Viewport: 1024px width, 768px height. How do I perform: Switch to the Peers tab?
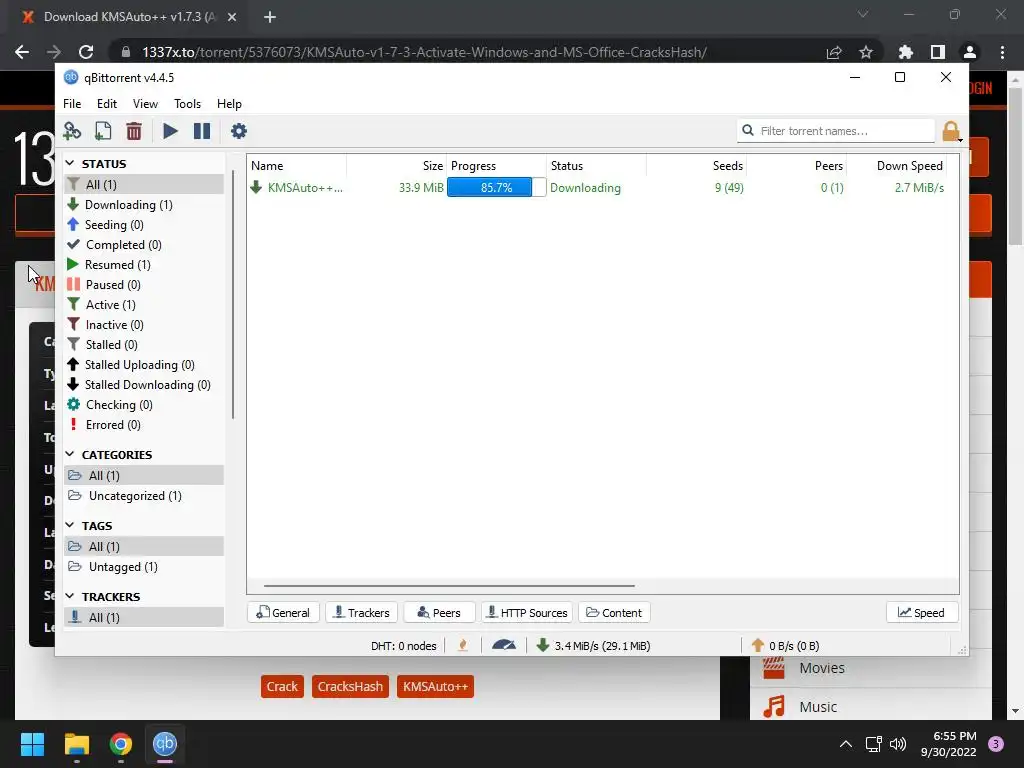click(x=440, y=613)
